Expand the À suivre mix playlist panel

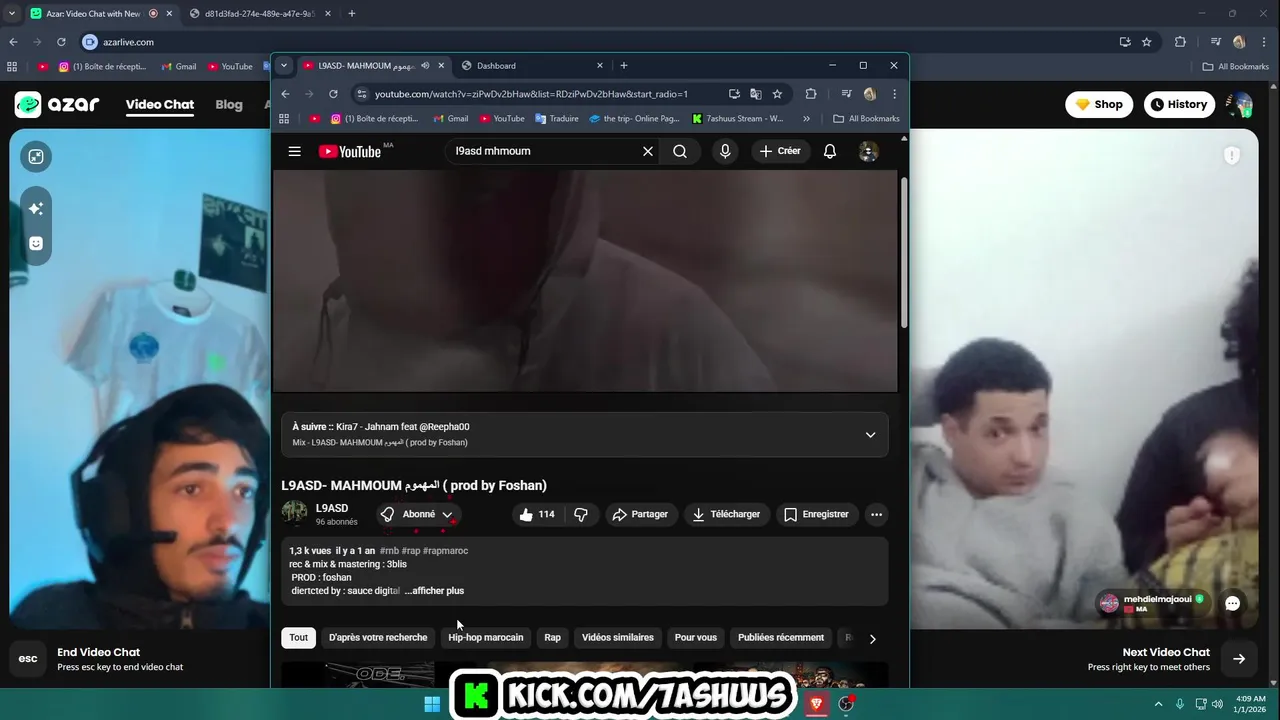click(x=870, y=435)
